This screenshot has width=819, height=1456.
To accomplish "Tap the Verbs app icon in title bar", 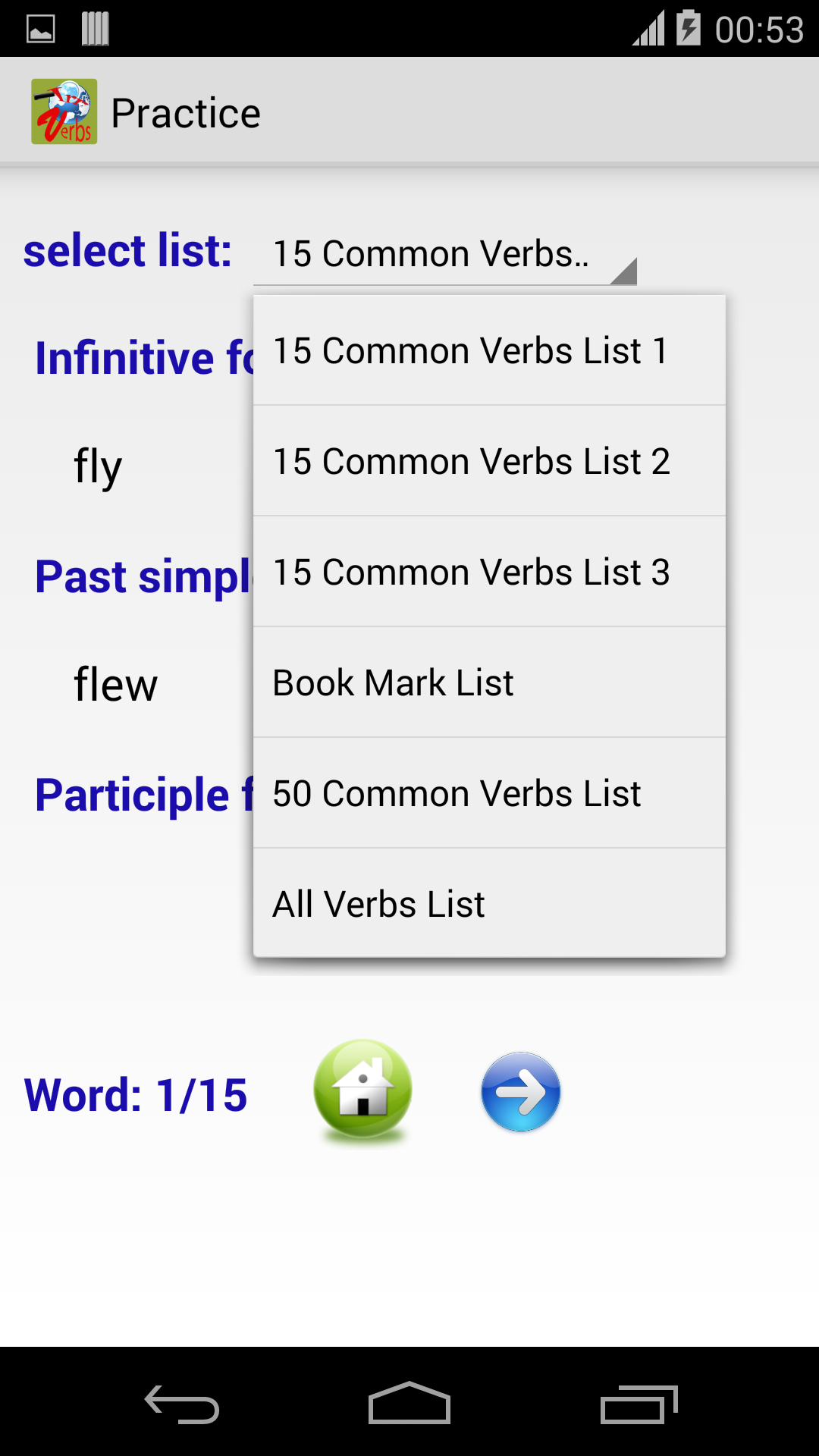I will (x=64, y=111).
